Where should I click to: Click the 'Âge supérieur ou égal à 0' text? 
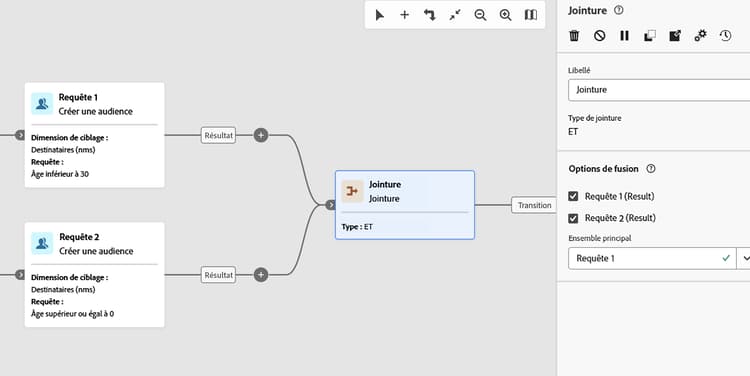[73, 314]
